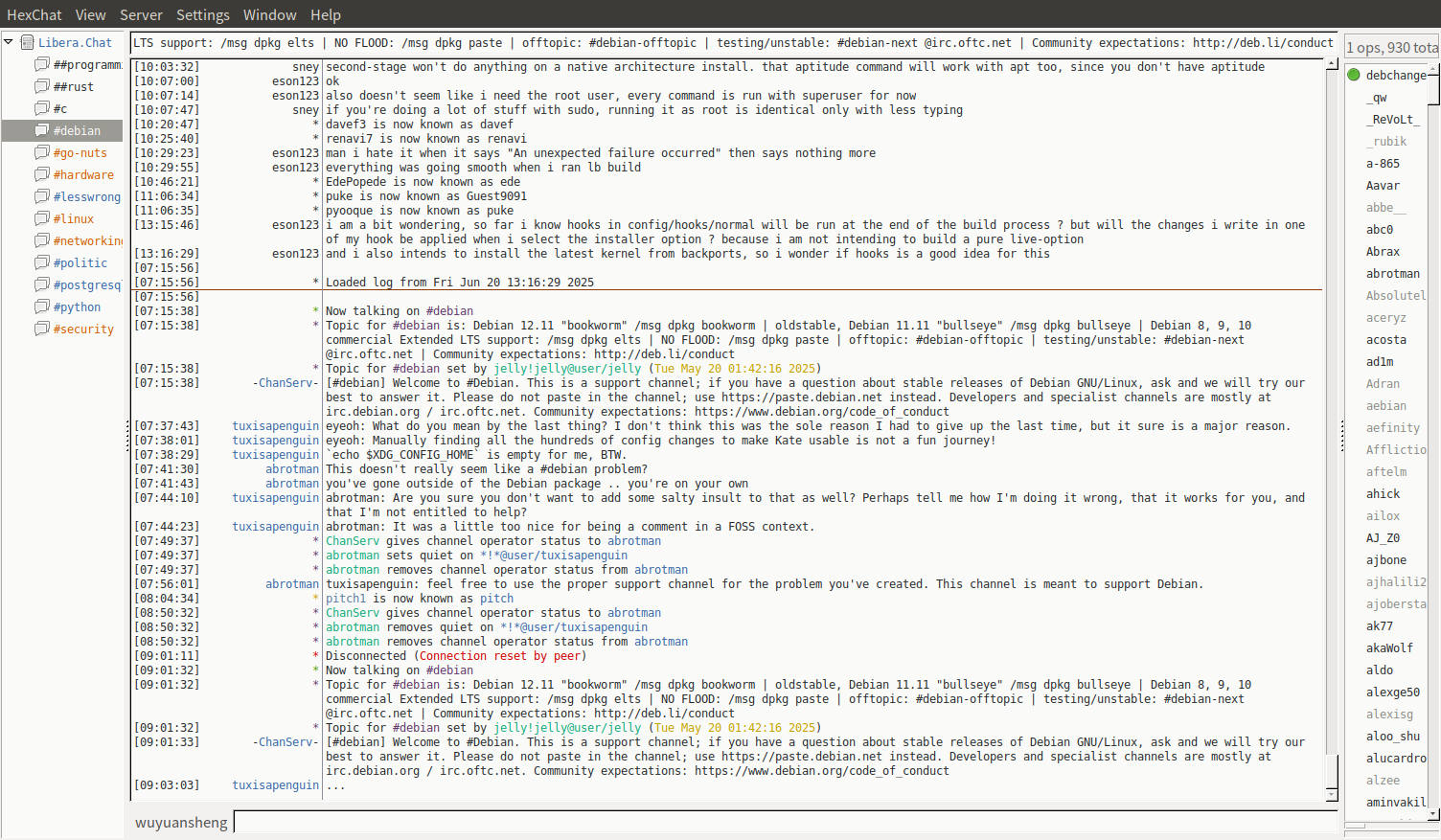Click the #hardware channel icon
1441x840 pixels.
click(42, 174)
